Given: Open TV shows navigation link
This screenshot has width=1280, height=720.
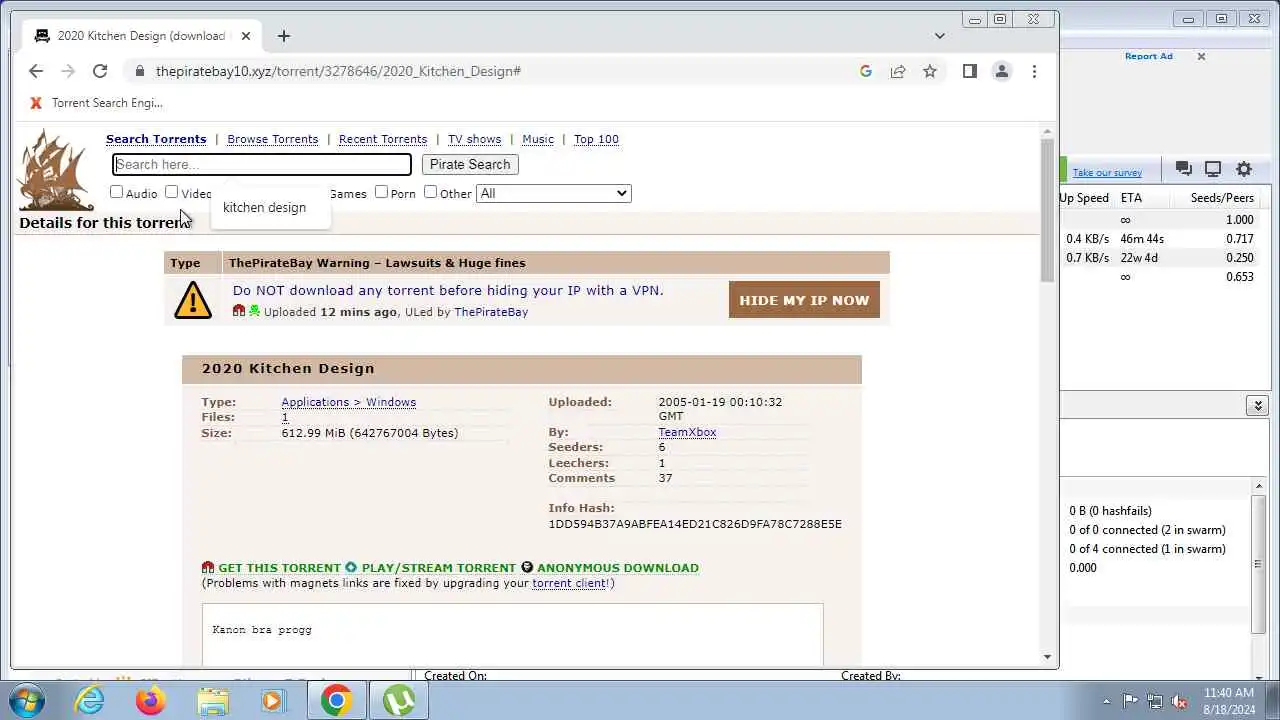Looking at the screenshot, I should (x=474, y=139).
